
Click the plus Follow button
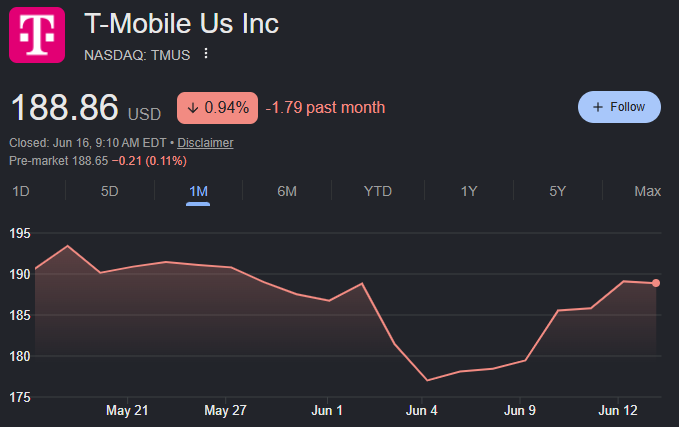tap(619, 107)
